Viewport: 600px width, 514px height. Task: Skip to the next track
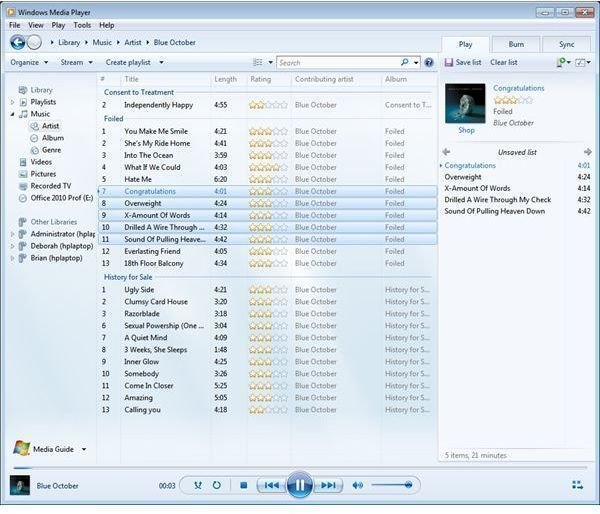(328, 485)
